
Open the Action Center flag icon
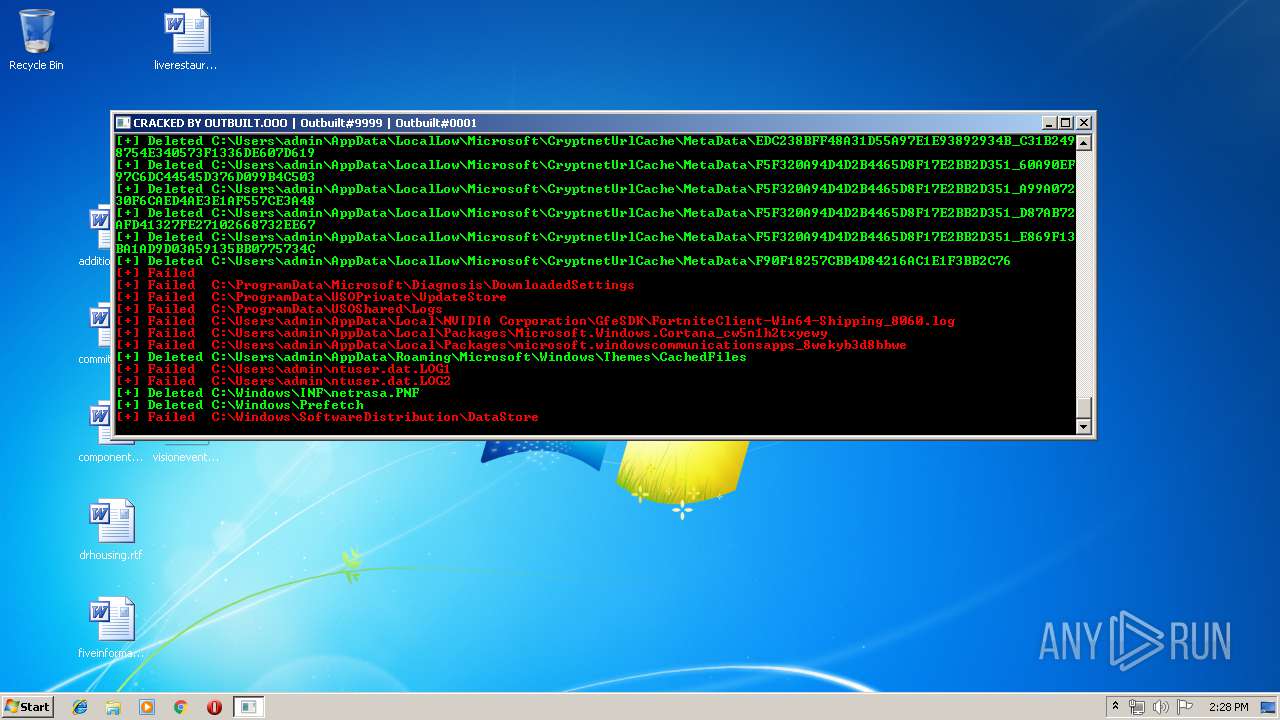click(1185, 707)
